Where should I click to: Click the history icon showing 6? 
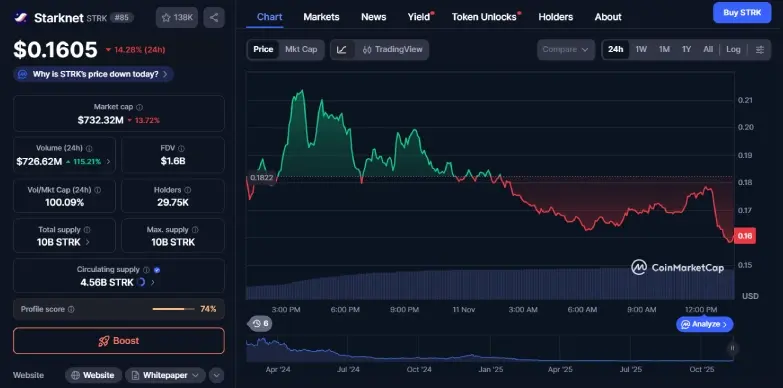coord(260,324)
